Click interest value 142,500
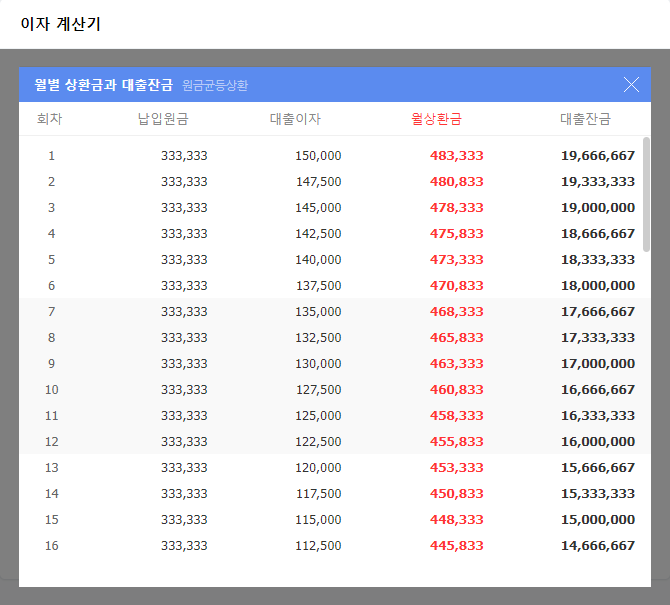Image resolution: width=670 pixels, height=605 pixels. pyautogui.click(x=318, y=234)
